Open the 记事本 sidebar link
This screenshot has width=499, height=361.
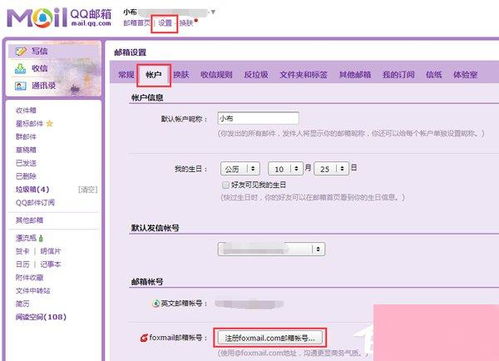coord(50,264)
